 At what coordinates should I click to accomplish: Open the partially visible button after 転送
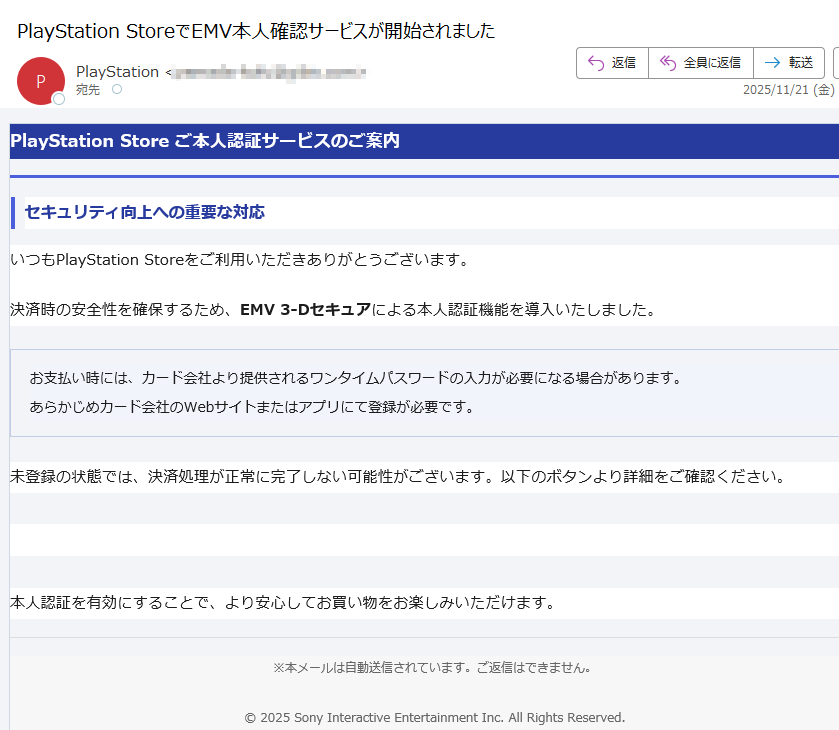tap(835, 63)
